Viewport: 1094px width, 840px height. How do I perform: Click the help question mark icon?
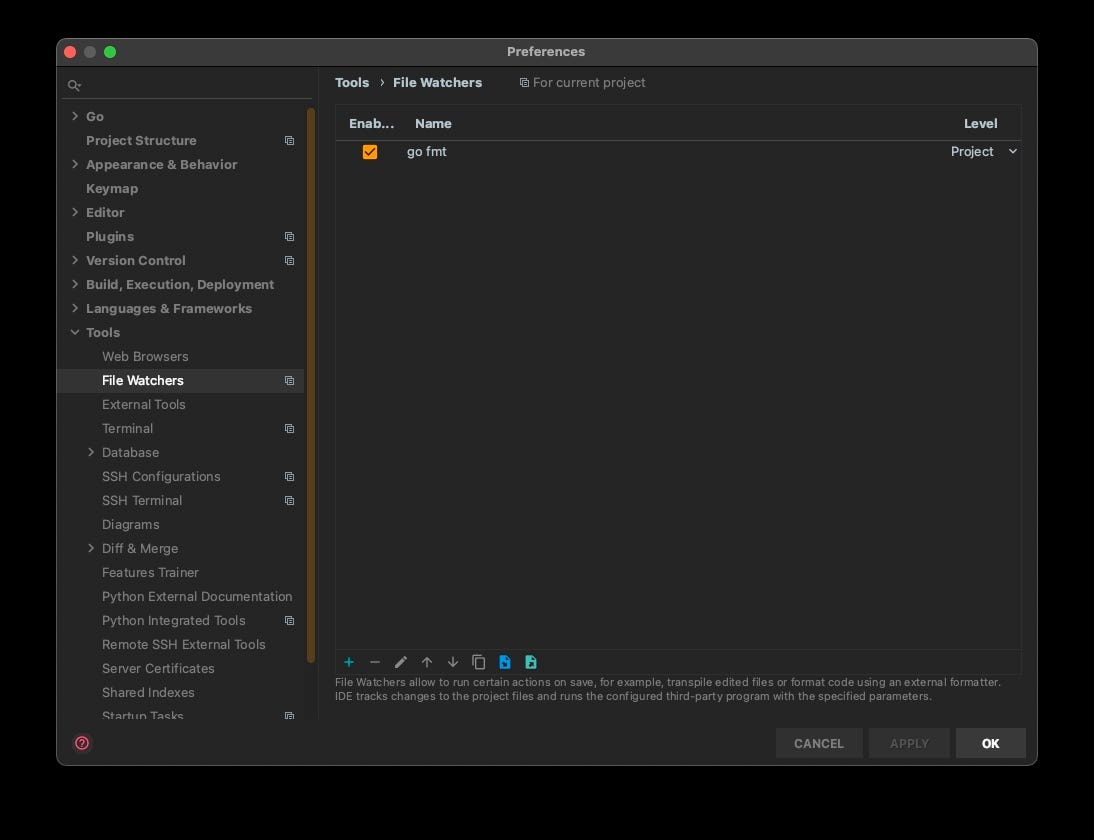pos(81,743)
